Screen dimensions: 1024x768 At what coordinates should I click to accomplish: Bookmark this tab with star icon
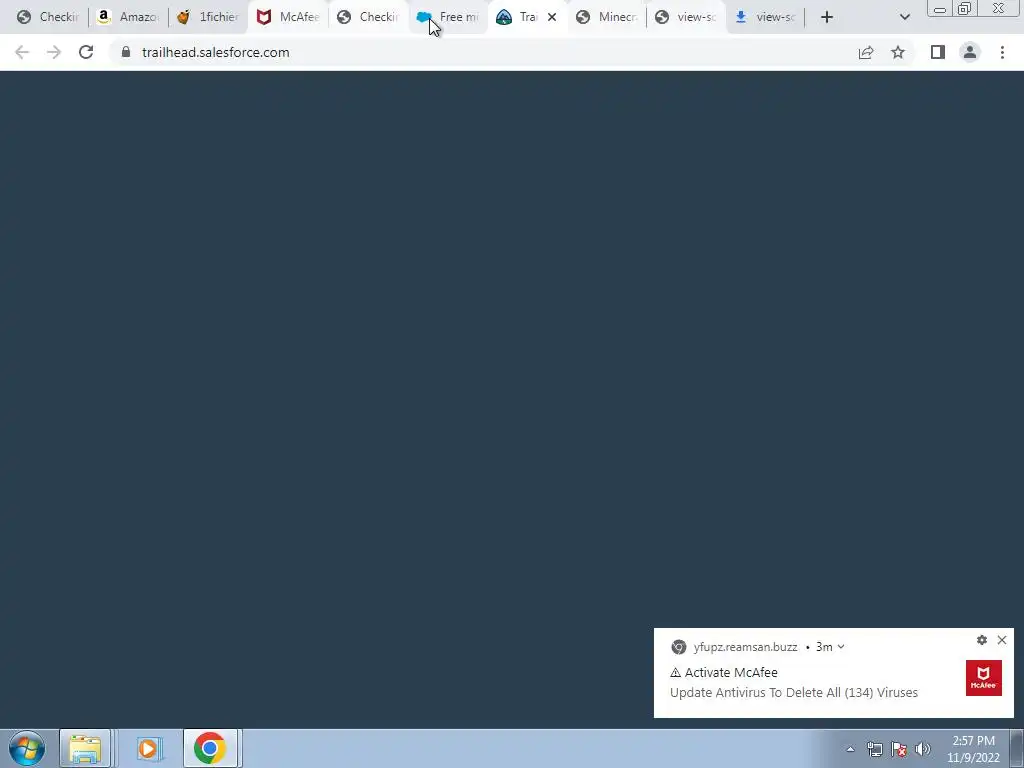point(898,52)
